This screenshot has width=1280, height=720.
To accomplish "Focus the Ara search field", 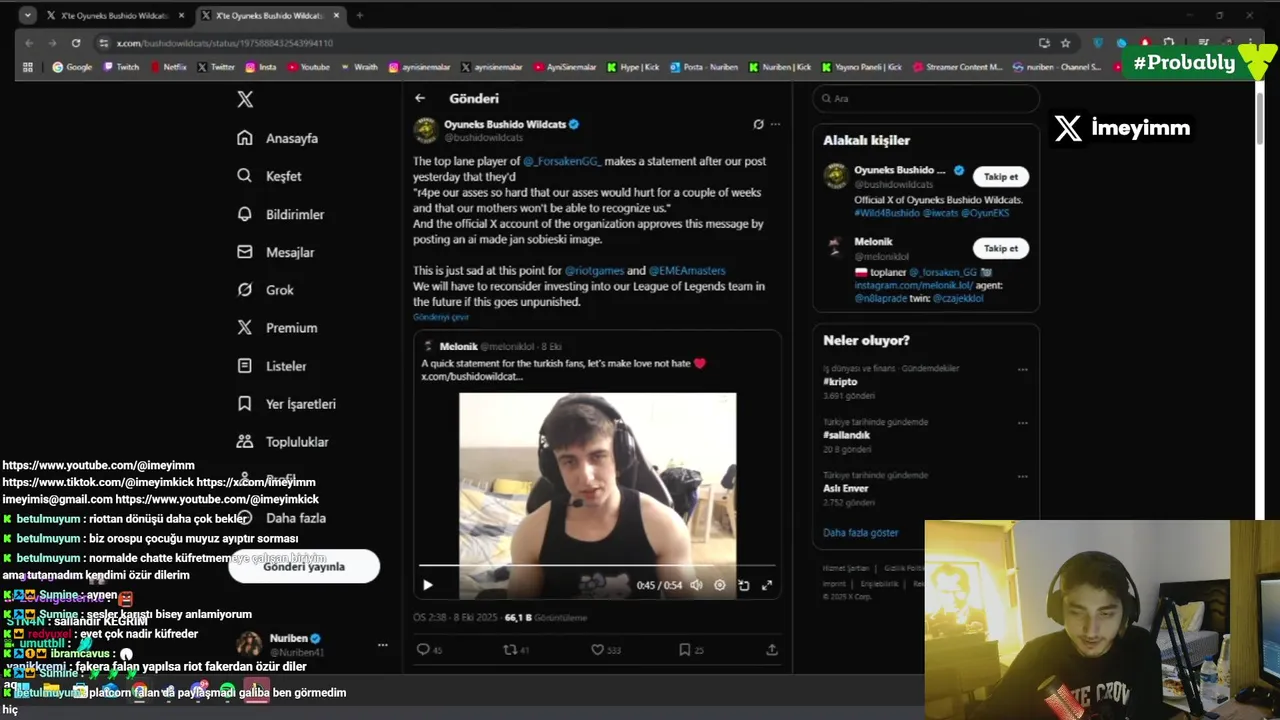I will tap(926, 99).
